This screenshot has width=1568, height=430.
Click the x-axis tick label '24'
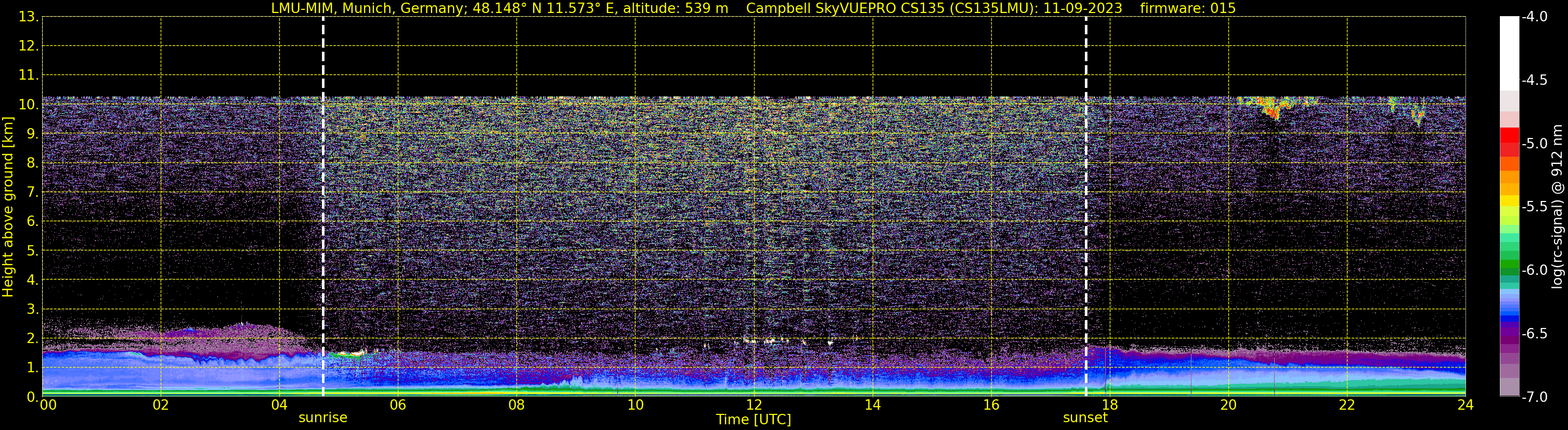(x=1466, y=405)
